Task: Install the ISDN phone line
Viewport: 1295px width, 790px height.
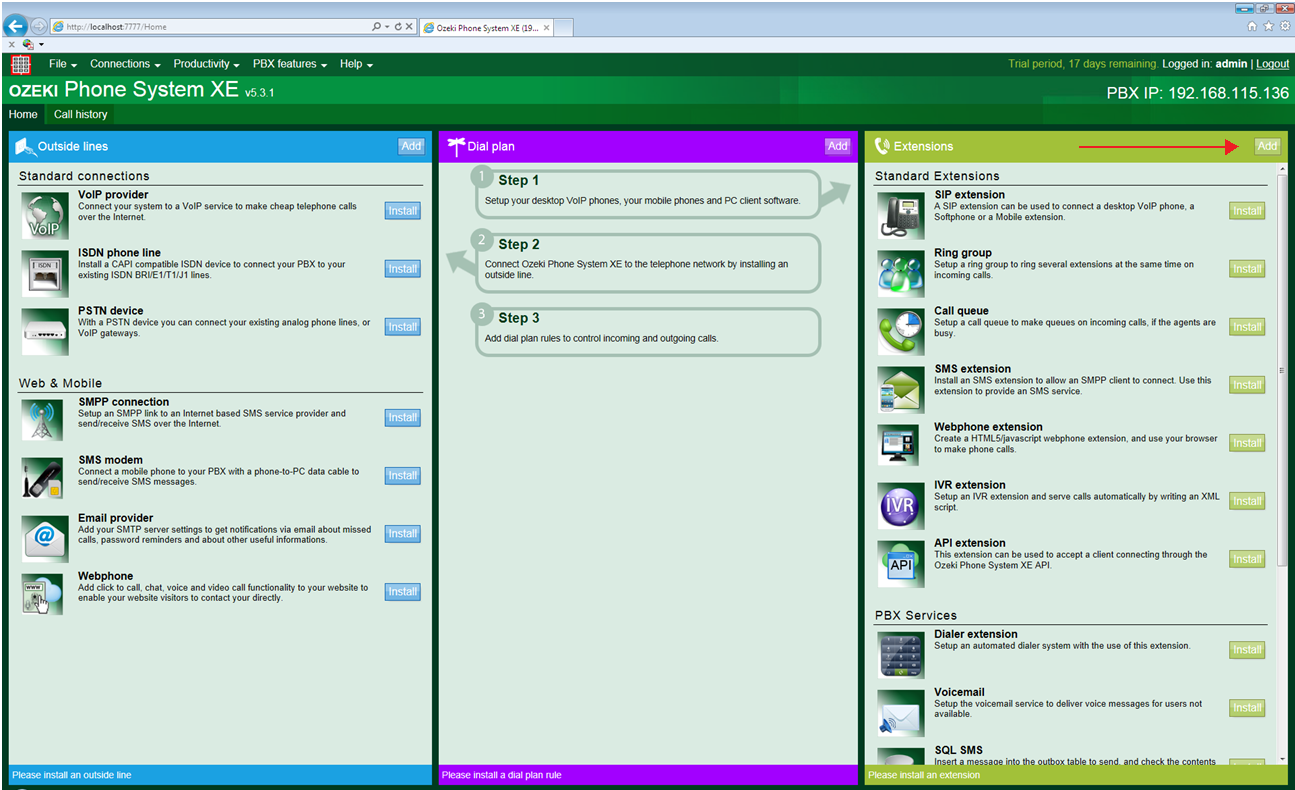Action: [x=403, y=269]
